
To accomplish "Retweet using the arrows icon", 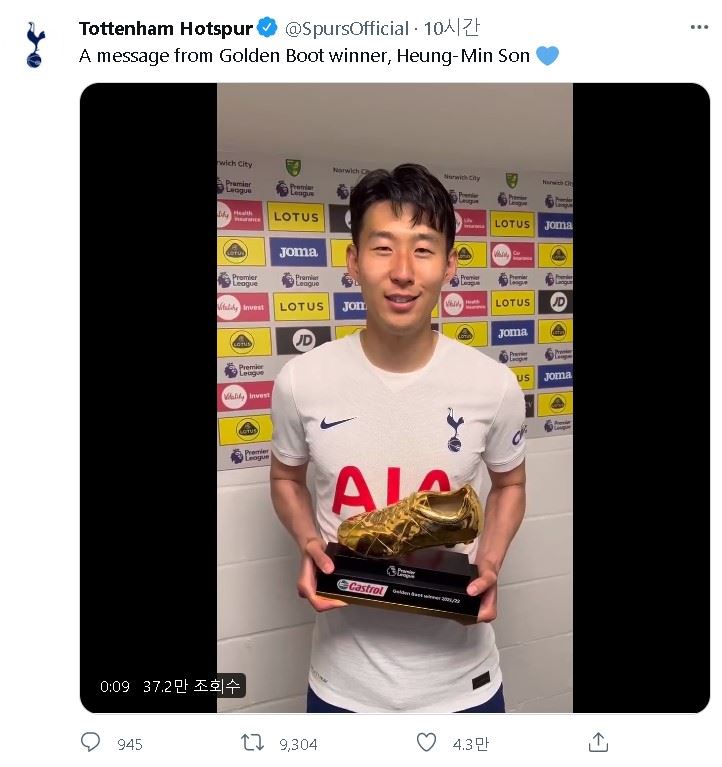I will pos(252,743).
